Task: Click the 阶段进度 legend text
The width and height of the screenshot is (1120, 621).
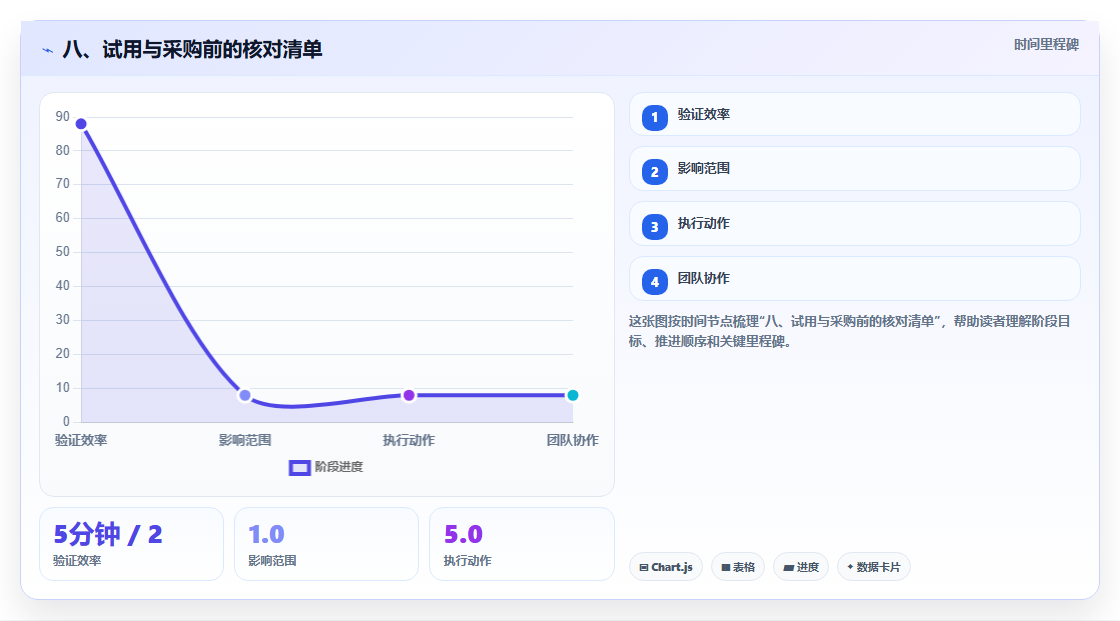Action: 339,467
